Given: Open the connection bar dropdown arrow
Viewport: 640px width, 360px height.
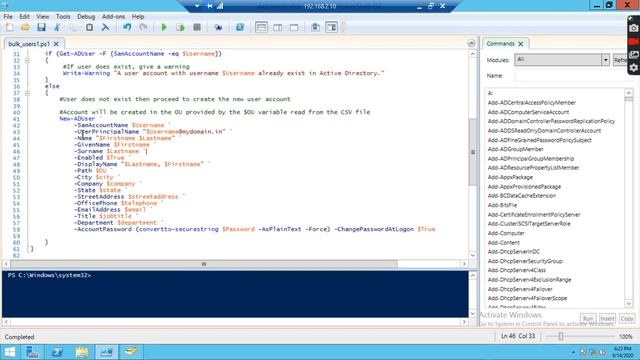Looking at the screenshot, I should [197, 6].
